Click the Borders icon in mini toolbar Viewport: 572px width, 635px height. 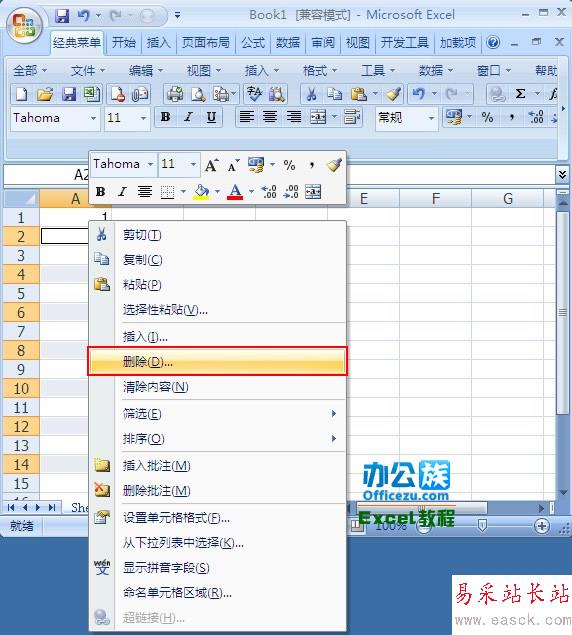coord(167,192)
